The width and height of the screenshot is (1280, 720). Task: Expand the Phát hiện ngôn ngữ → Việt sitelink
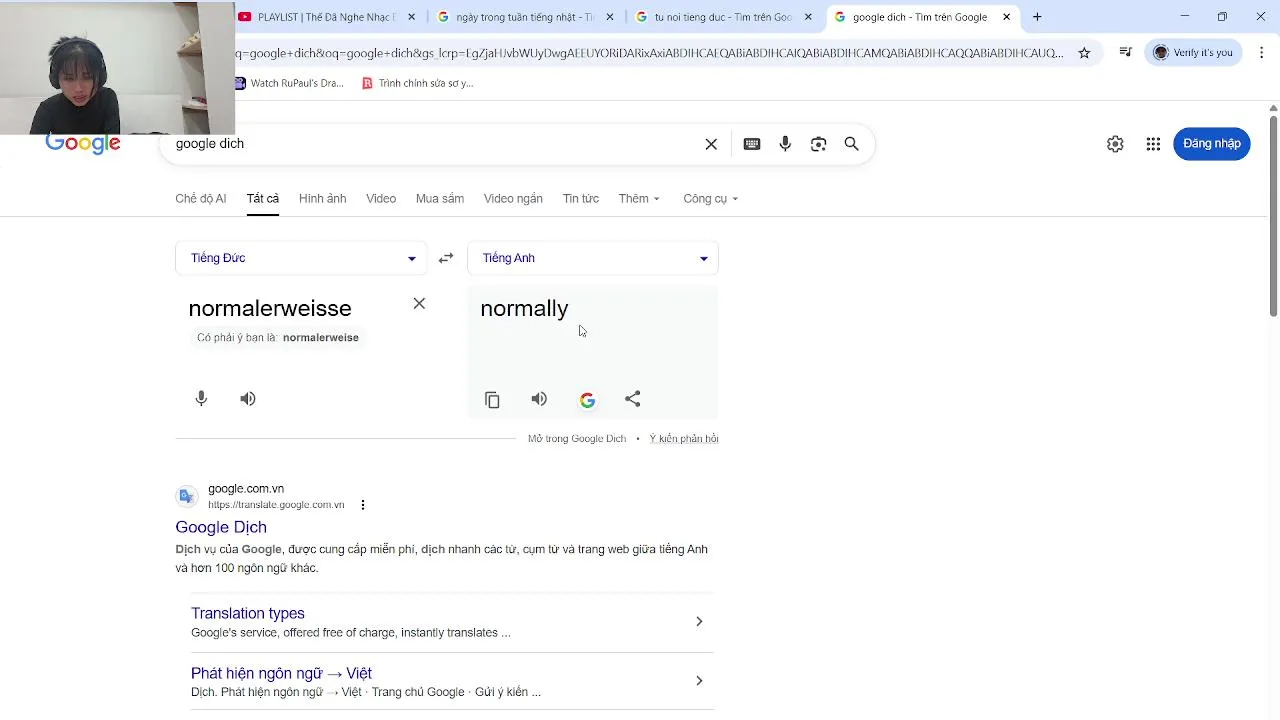[699, 681]
